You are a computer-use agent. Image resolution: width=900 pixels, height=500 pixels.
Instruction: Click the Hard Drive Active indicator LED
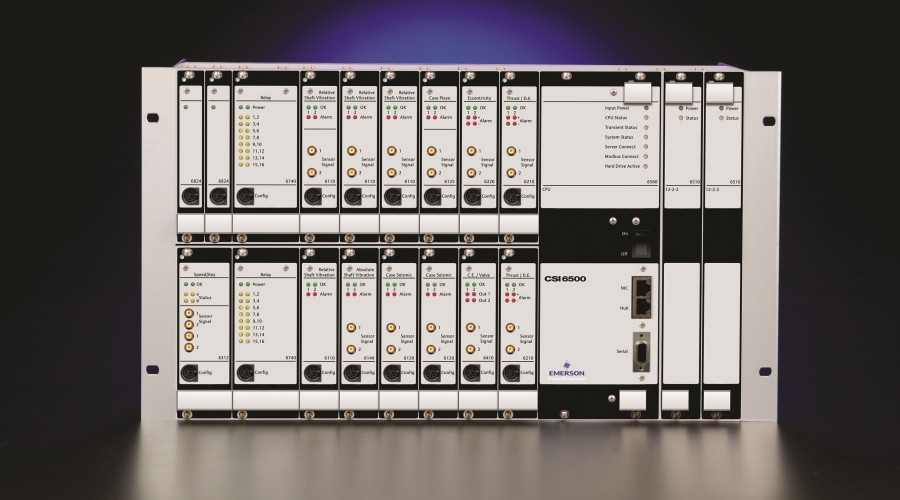[647, 165]
